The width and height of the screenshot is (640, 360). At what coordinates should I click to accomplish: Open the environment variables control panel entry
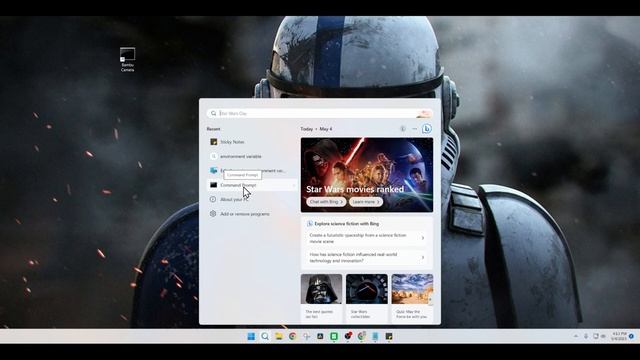coord(252,171)
